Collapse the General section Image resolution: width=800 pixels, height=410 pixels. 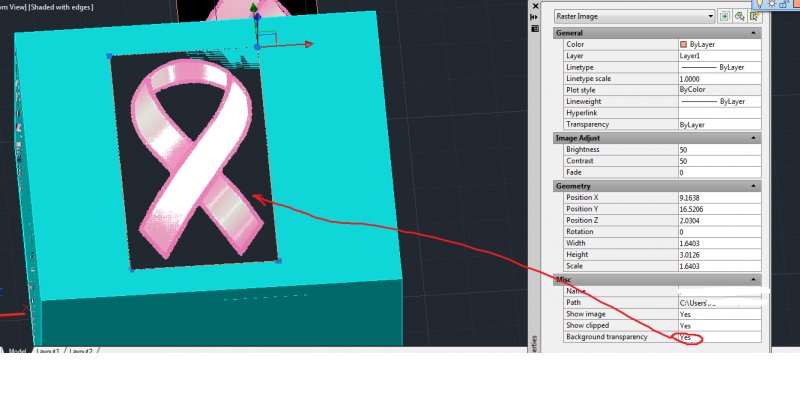coord(753,33)
